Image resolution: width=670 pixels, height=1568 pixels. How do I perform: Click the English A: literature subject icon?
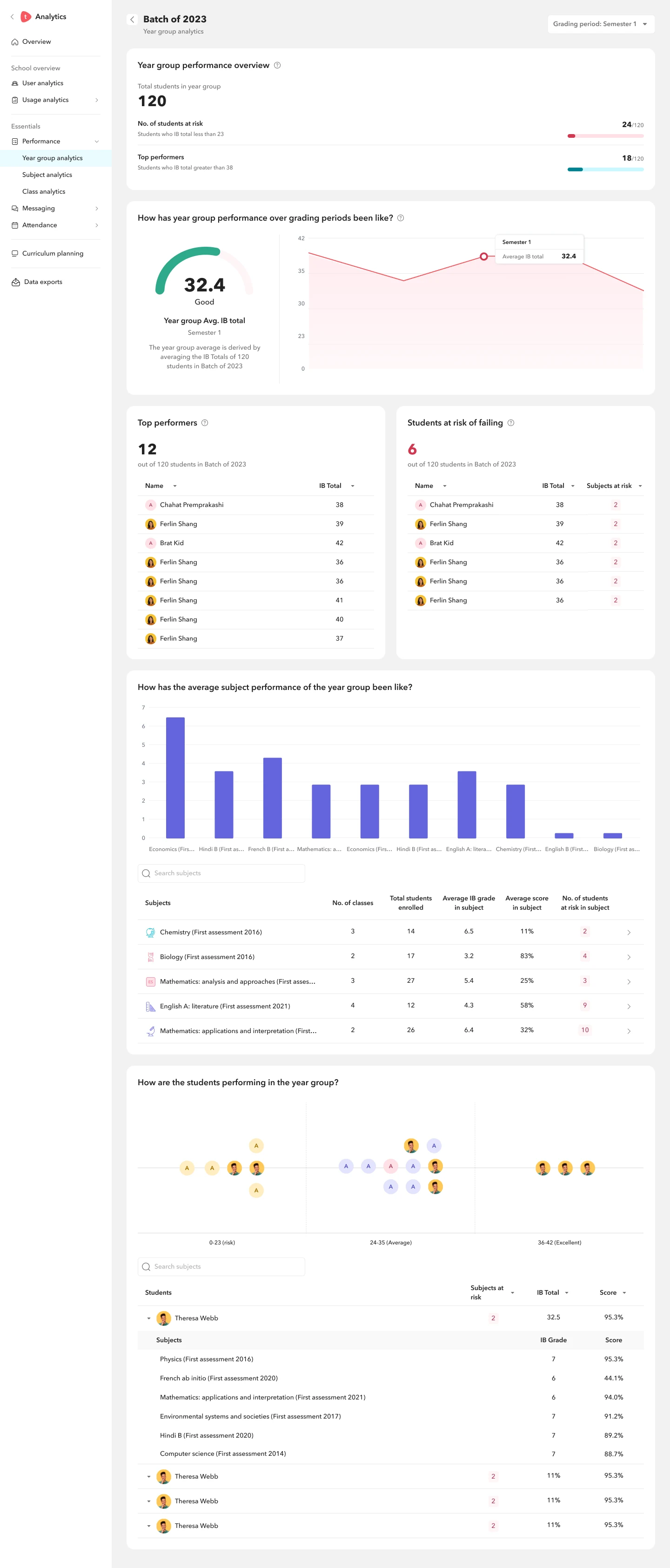pos(150,1006)
